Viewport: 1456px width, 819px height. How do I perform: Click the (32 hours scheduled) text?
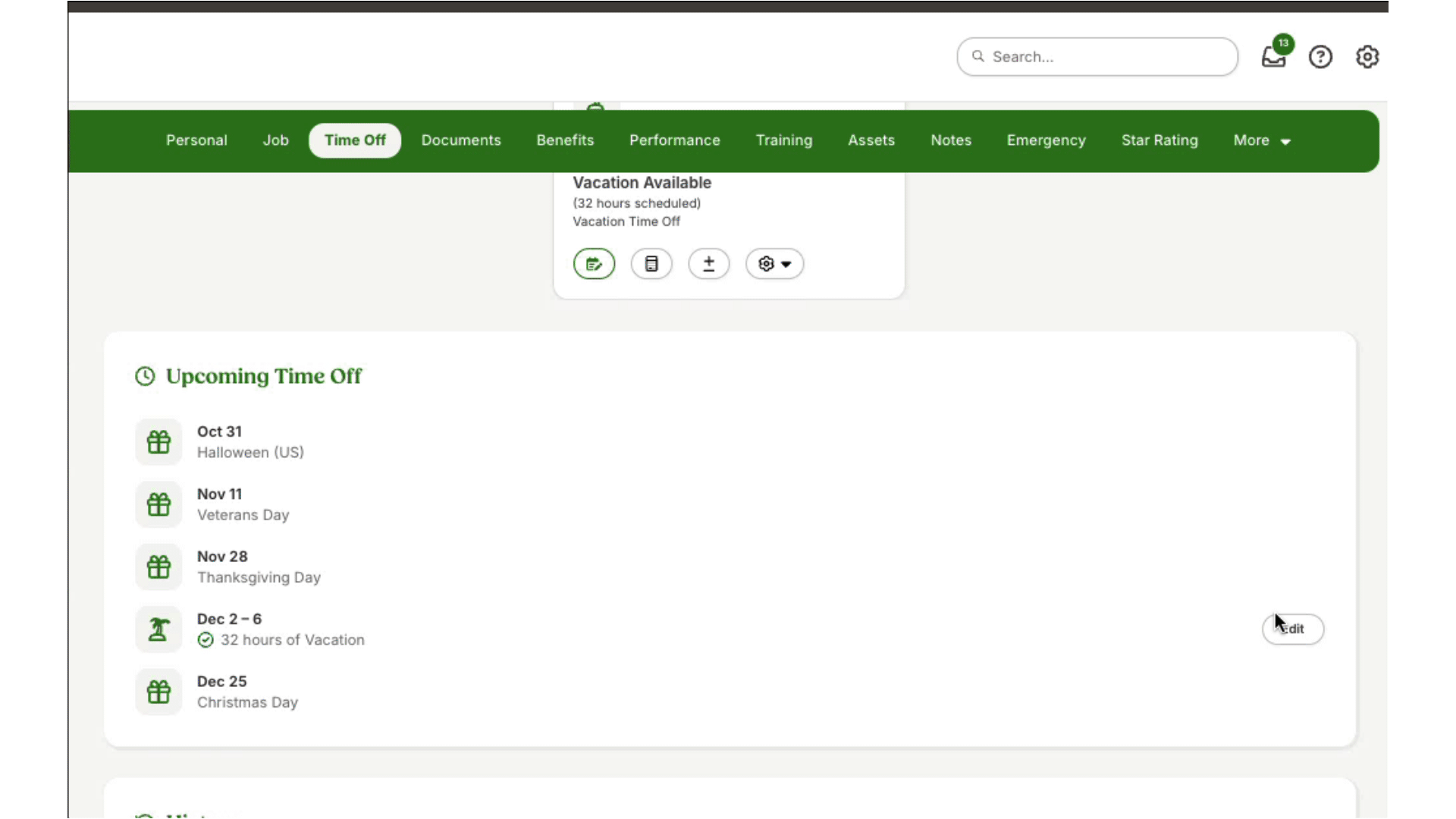click(x=637, y=203)
